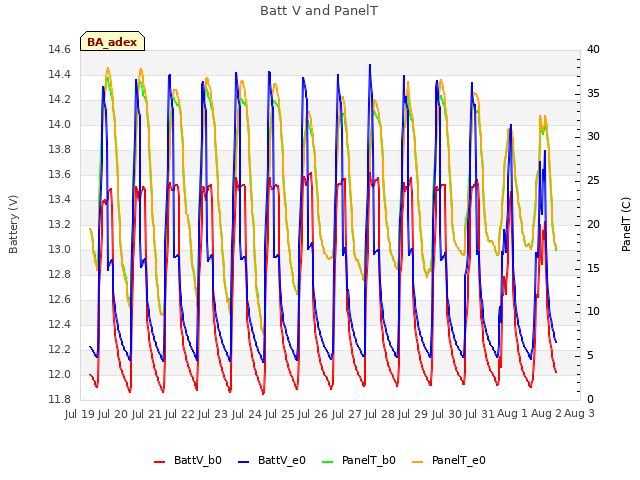Click the 12.2 tick on battery axis
Viewport: 640px width, 480px height.
60,349
